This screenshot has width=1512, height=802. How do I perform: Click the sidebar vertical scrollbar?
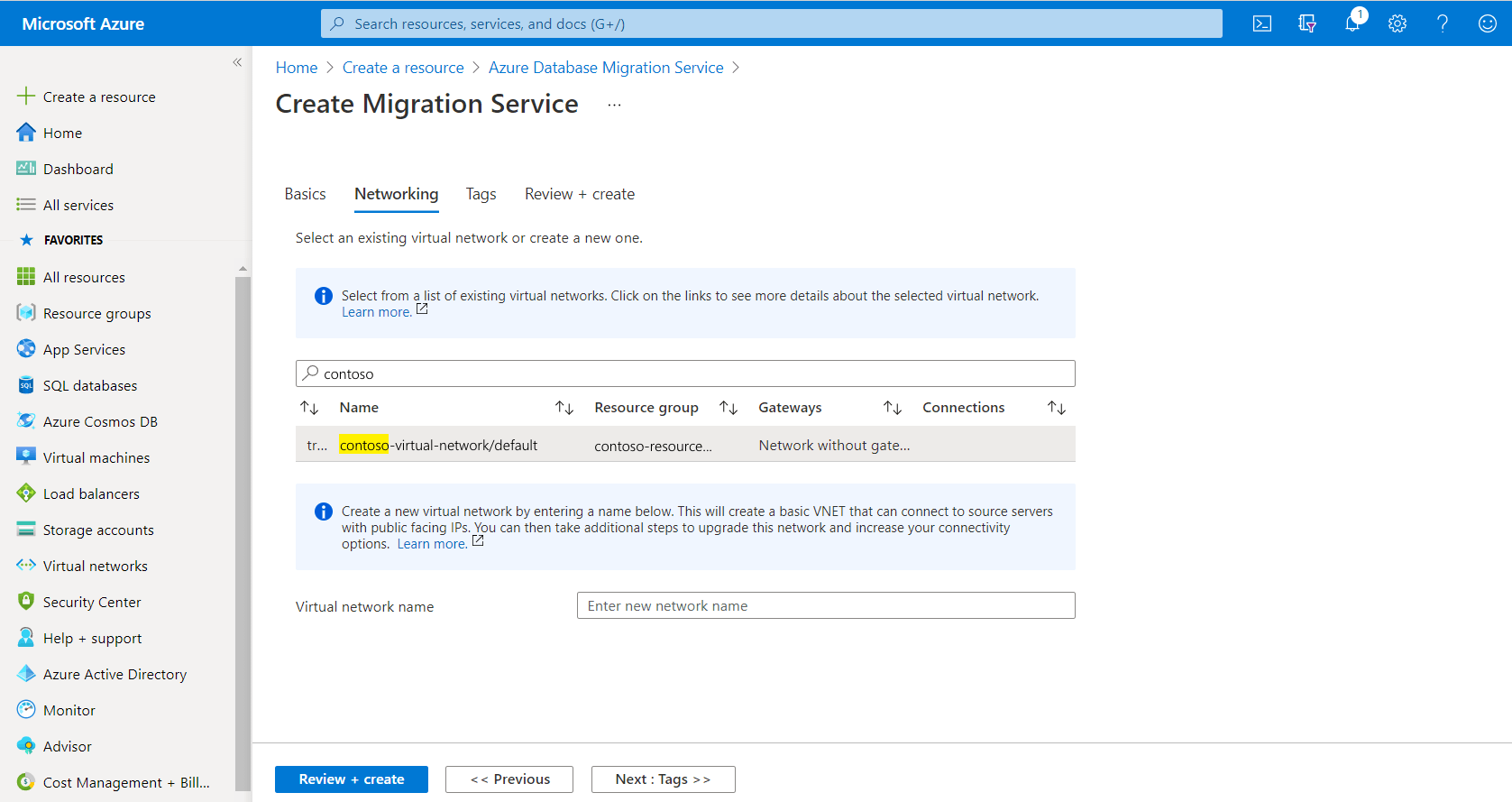tap(243, 532)
